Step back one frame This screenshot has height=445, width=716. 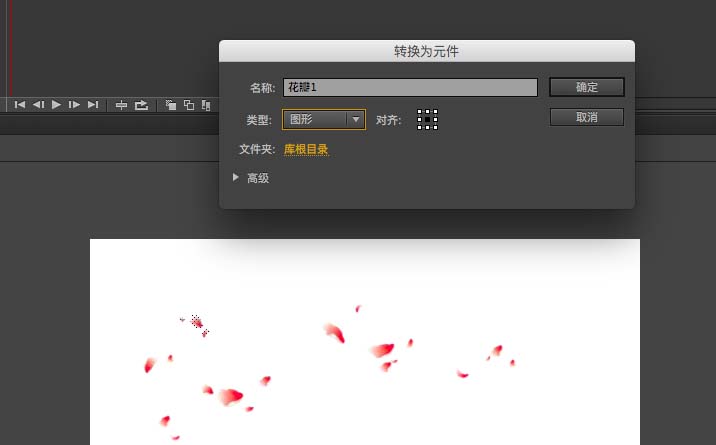(x=39, y=105)
